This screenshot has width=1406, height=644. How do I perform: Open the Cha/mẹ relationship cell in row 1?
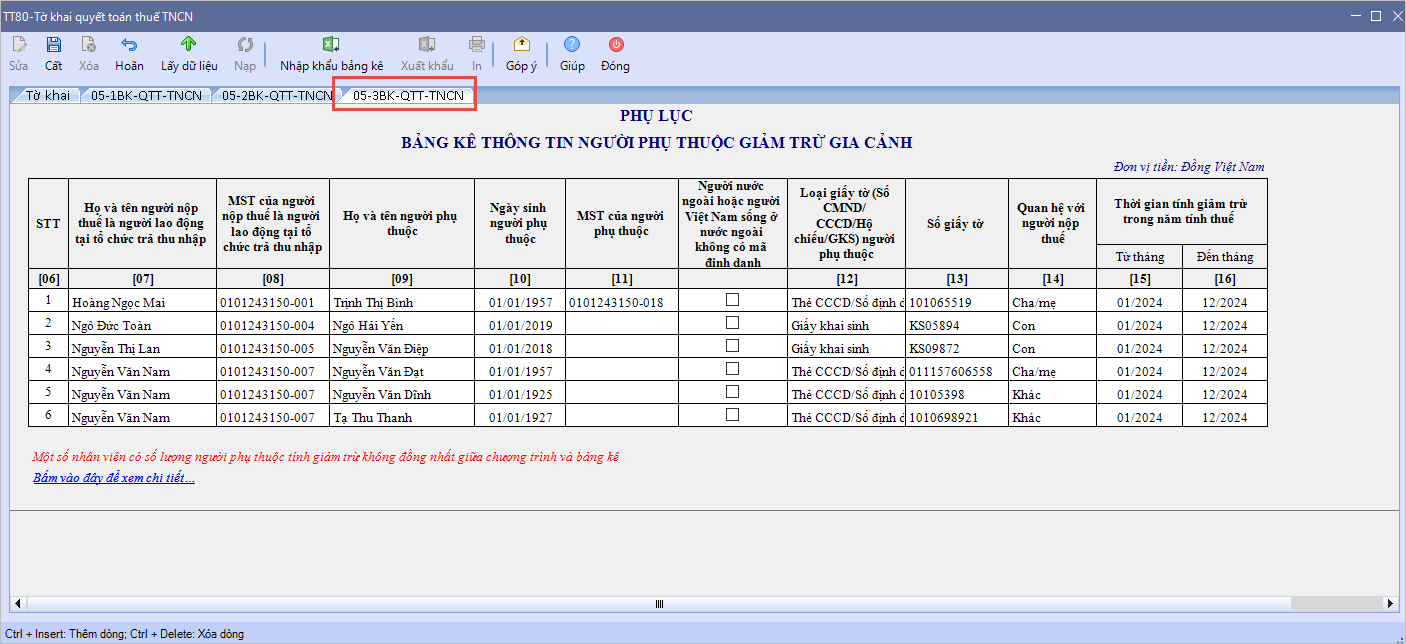pyautogui.click(x=1051, y=302)
